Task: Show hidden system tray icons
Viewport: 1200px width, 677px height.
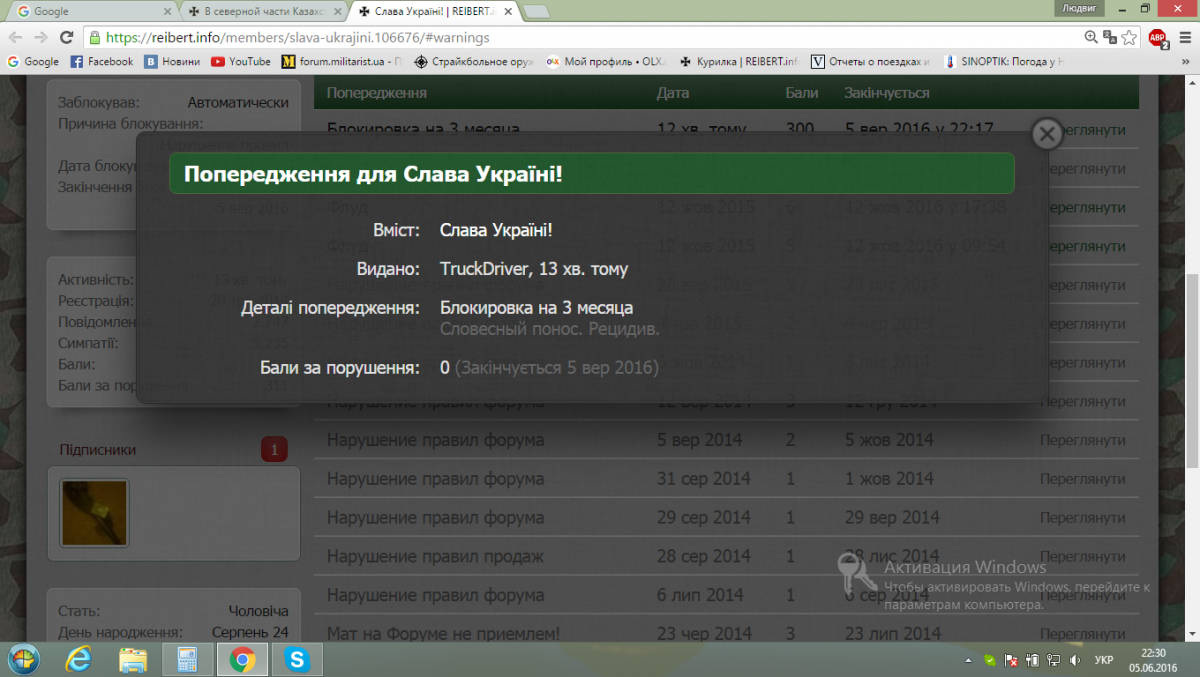Action: click(968, 660)
